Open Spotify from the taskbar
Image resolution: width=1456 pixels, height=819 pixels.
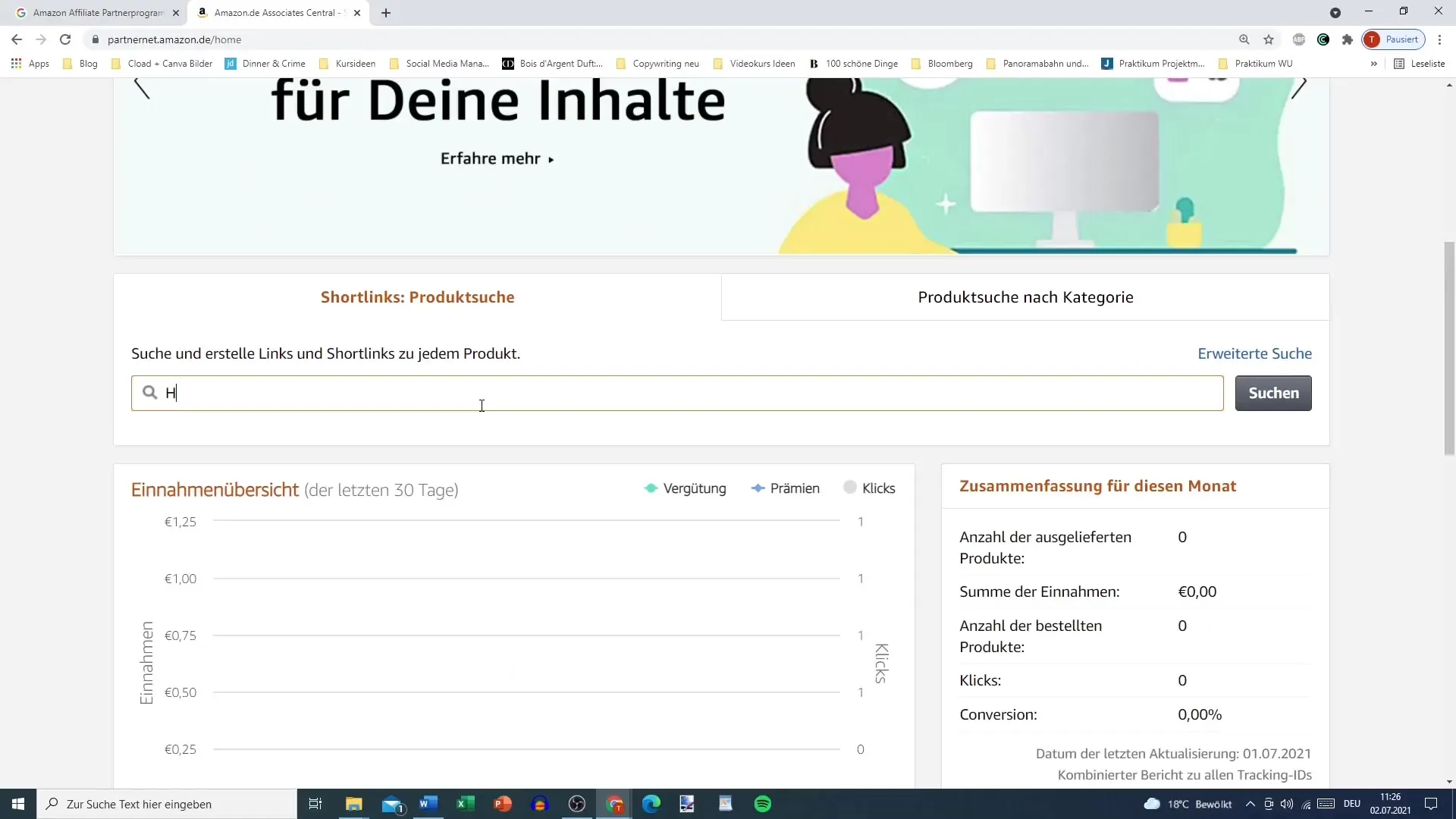(x=763, y=804)
